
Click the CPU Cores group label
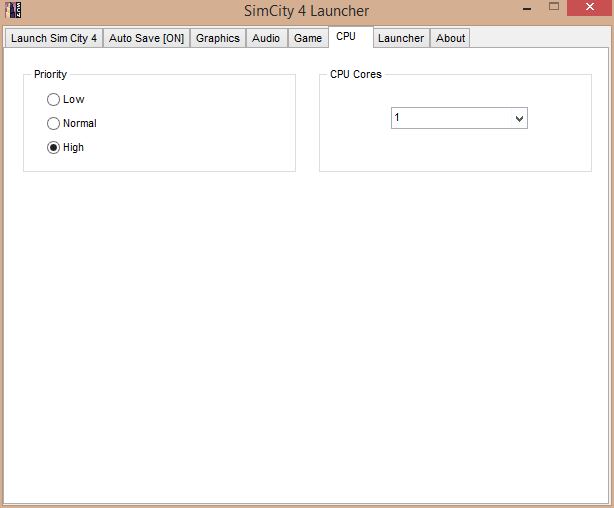[356, 74]
